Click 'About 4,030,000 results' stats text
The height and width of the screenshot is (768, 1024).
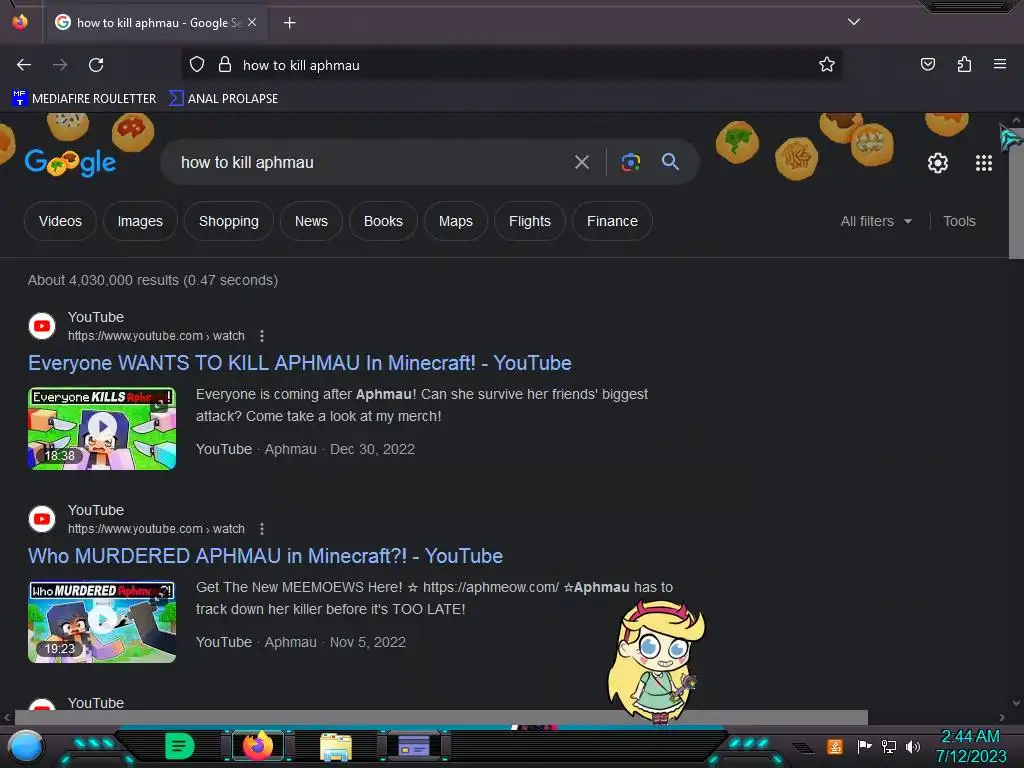point(153,280)
